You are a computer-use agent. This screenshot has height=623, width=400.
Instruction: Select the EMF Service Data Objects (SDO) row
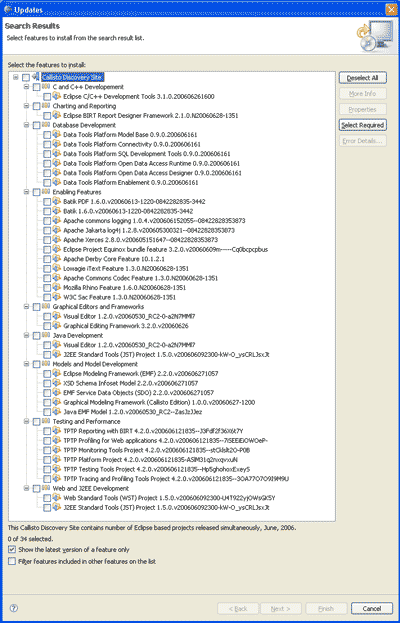139,393
